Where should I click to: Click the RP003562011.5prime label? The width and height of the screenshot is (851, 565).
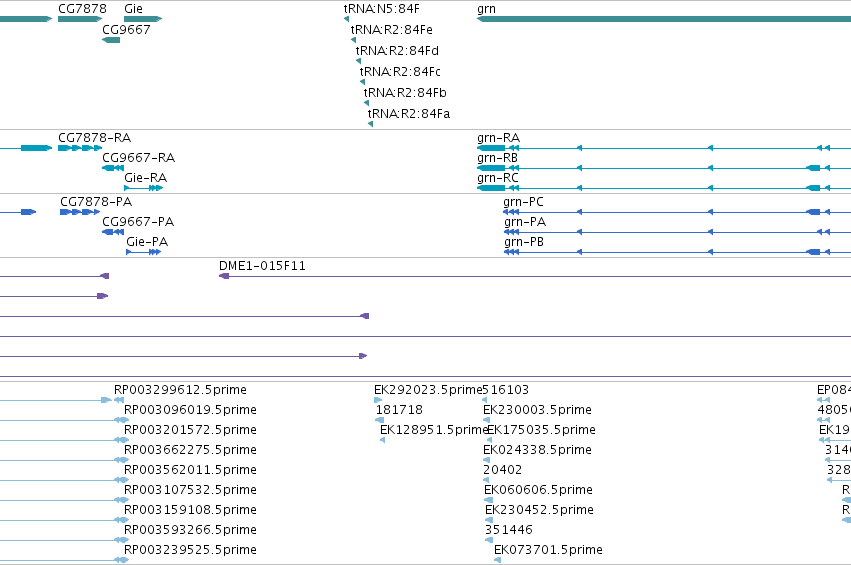tap(190, 469)
